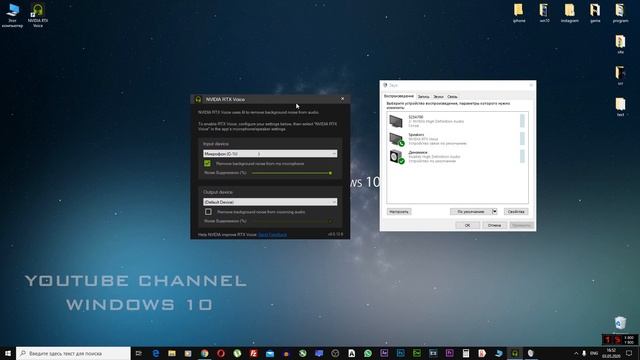The image size is (640, 360).
Task: Select the Воспроизведение tab in Sound dialog
Action: coord(399,96)
